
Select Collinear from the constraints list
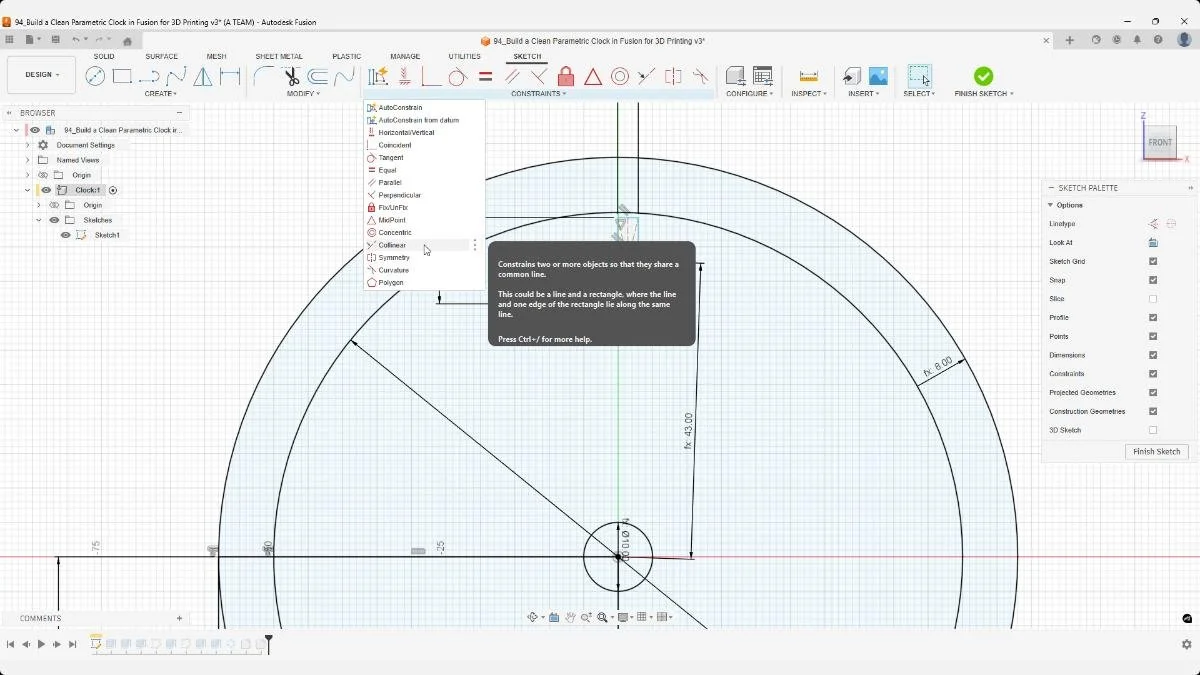[x=392, y=244]
